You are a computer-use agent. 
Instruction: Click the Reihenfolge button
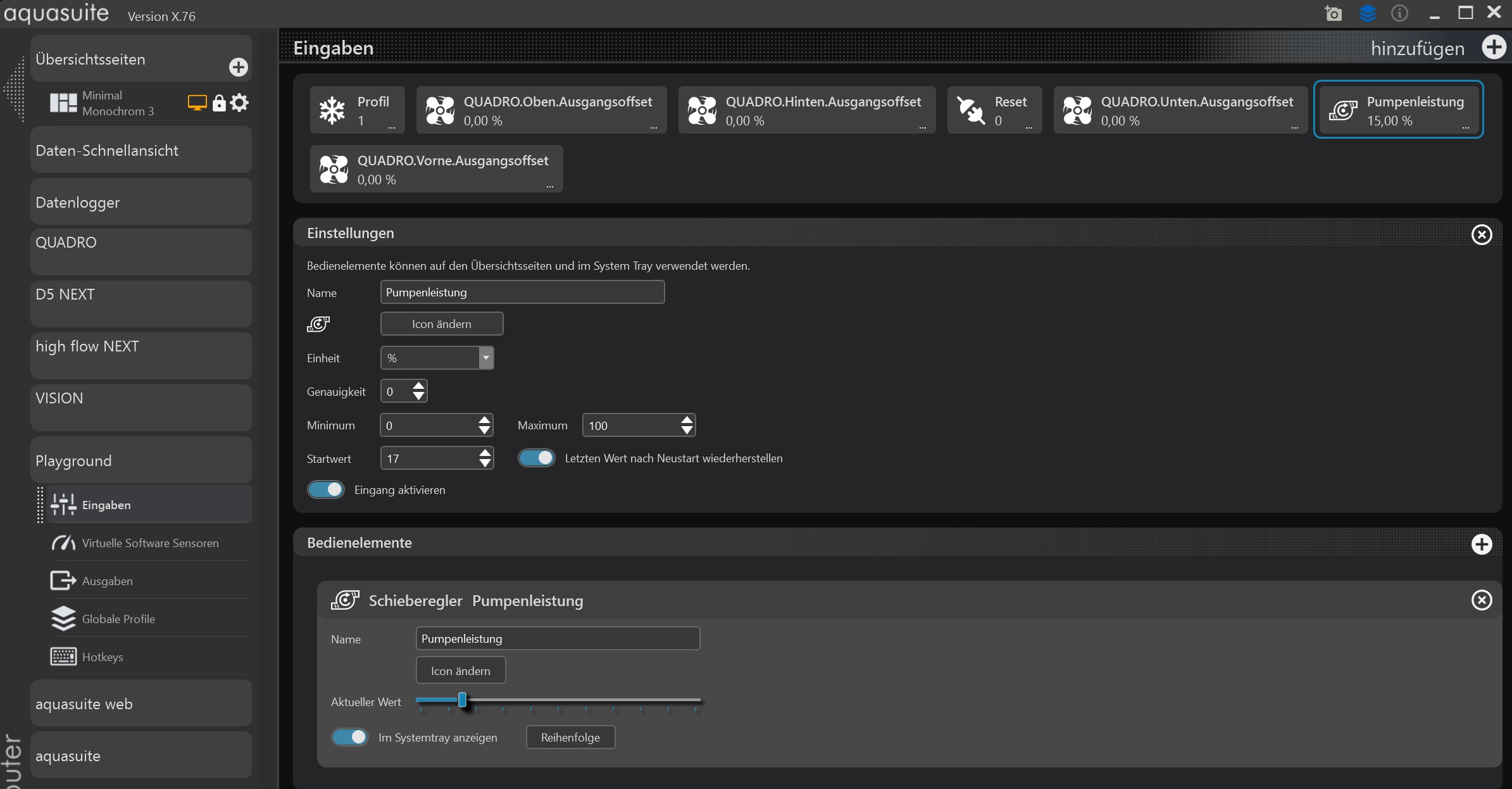click(570, 737)
